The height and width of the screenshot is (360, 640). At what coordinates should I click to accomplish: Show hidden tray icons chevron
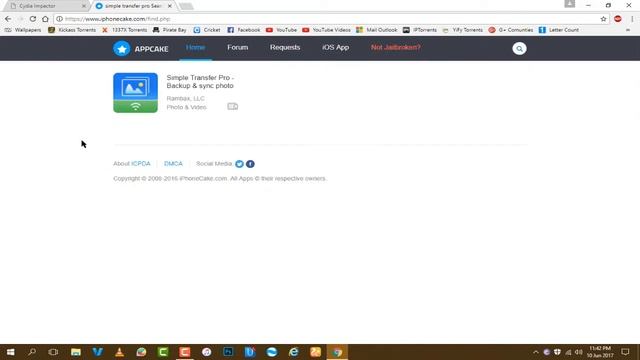point(536,352)
